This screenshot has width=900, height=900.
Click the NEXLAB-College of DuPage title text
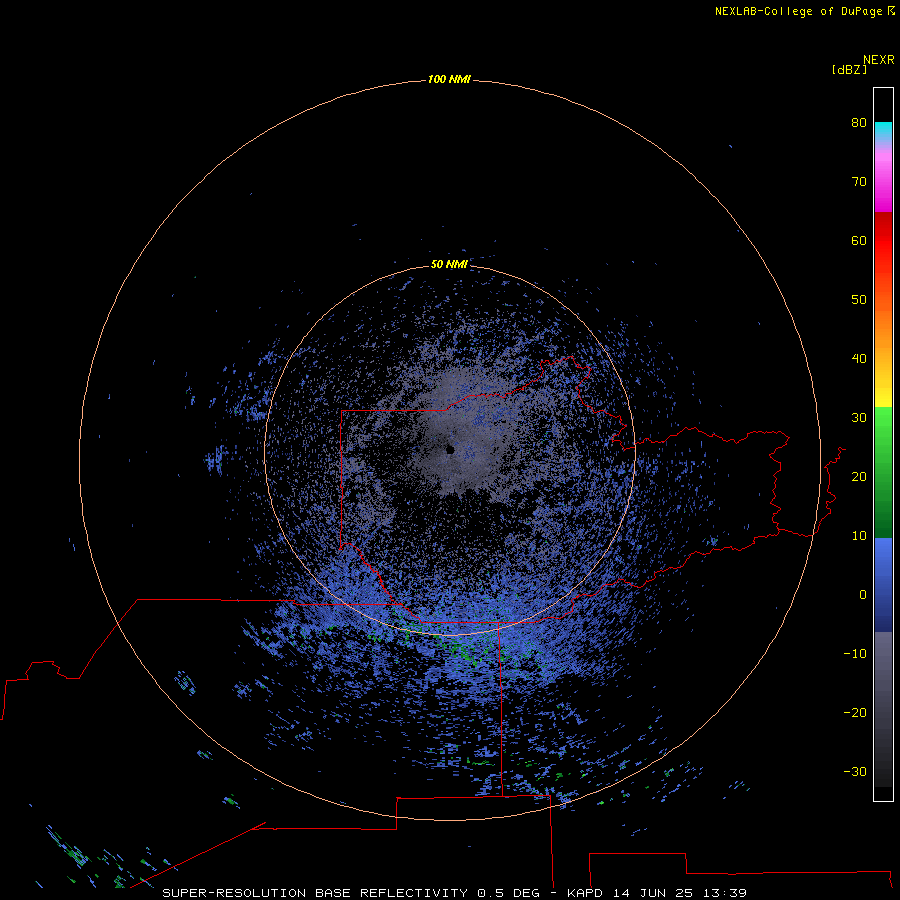[x=798, y=11]
